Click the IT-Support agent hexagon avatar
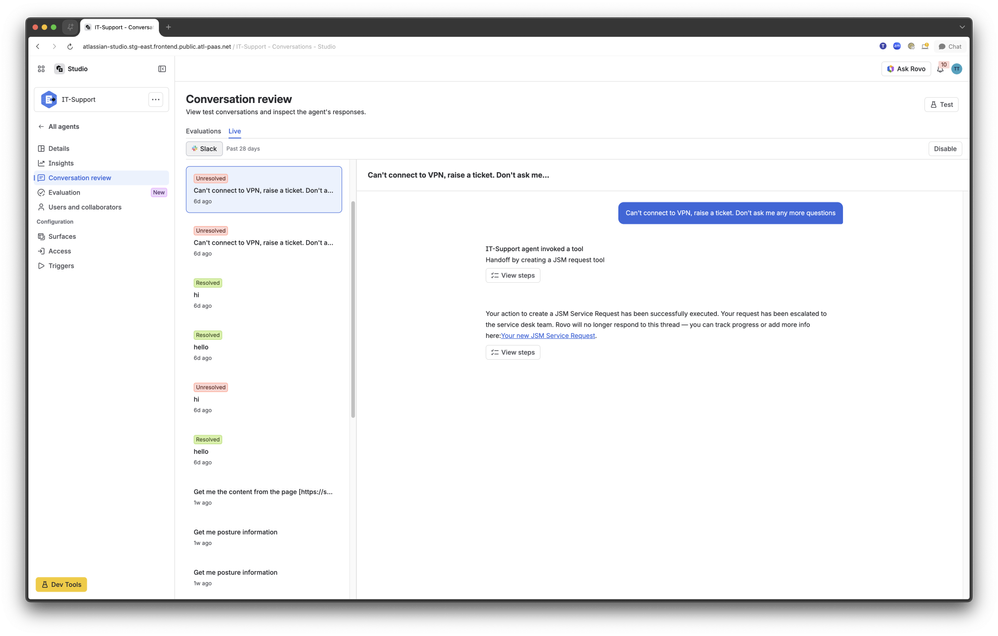Image resolution: width=998 pixels, height=636 pixels. pyautogui.click(x=49, y=99)
